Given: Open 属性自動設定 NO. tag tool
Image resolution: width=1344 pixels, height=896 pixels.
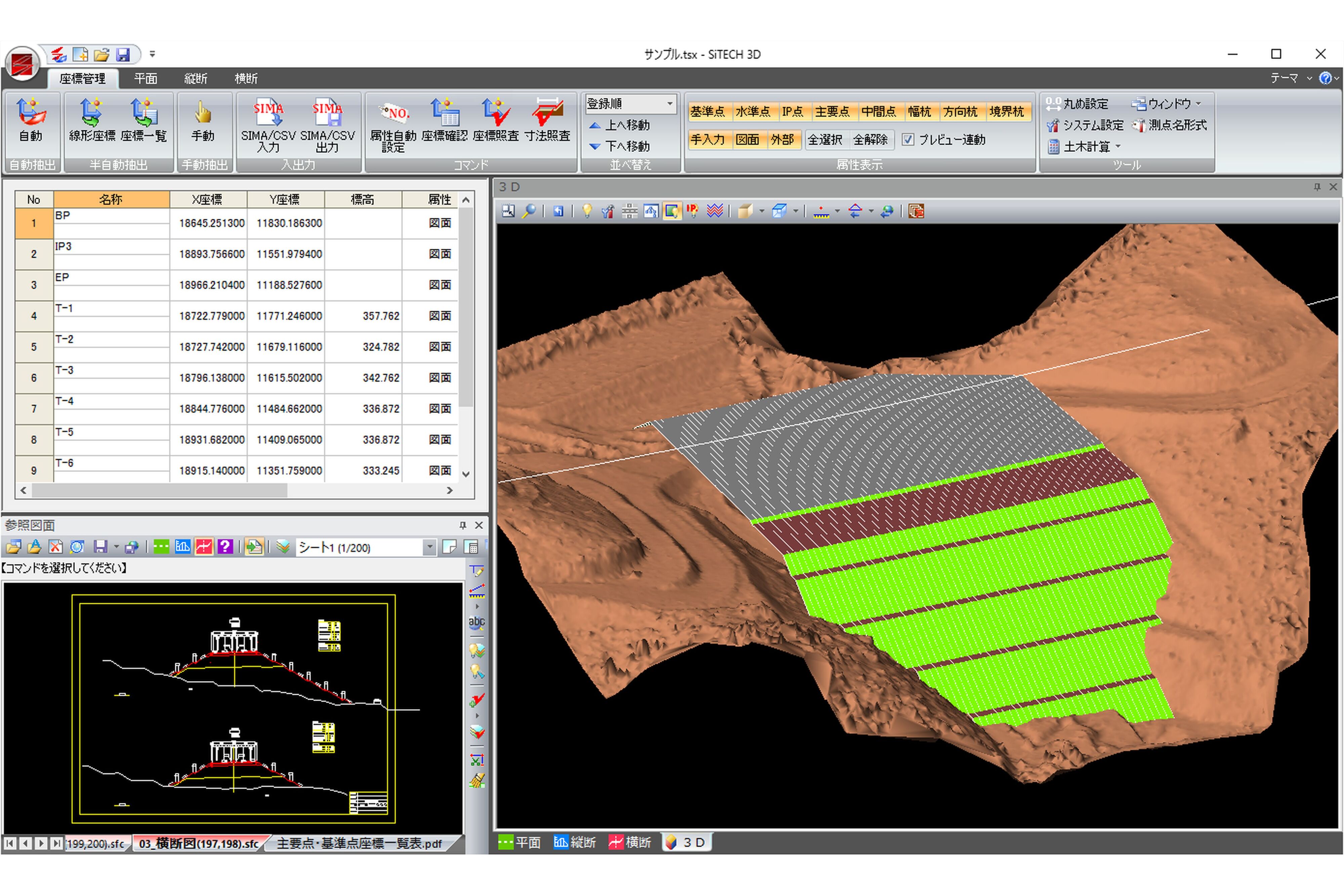Looking at the screenshot, I should pos(393,113).
